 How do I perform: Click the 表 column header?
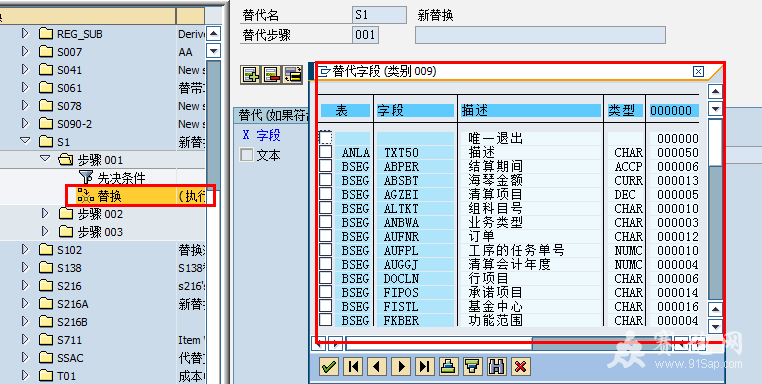point(345,110)
